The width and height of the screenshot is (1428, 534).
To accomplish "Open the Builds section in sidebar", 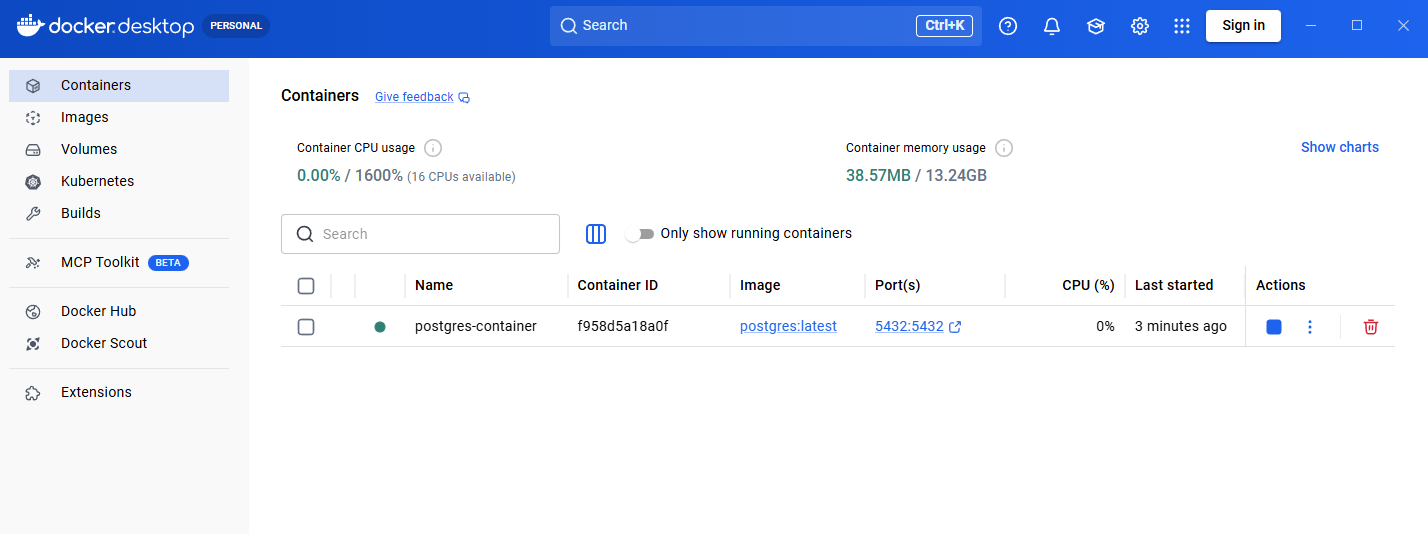I will [119, 214].
